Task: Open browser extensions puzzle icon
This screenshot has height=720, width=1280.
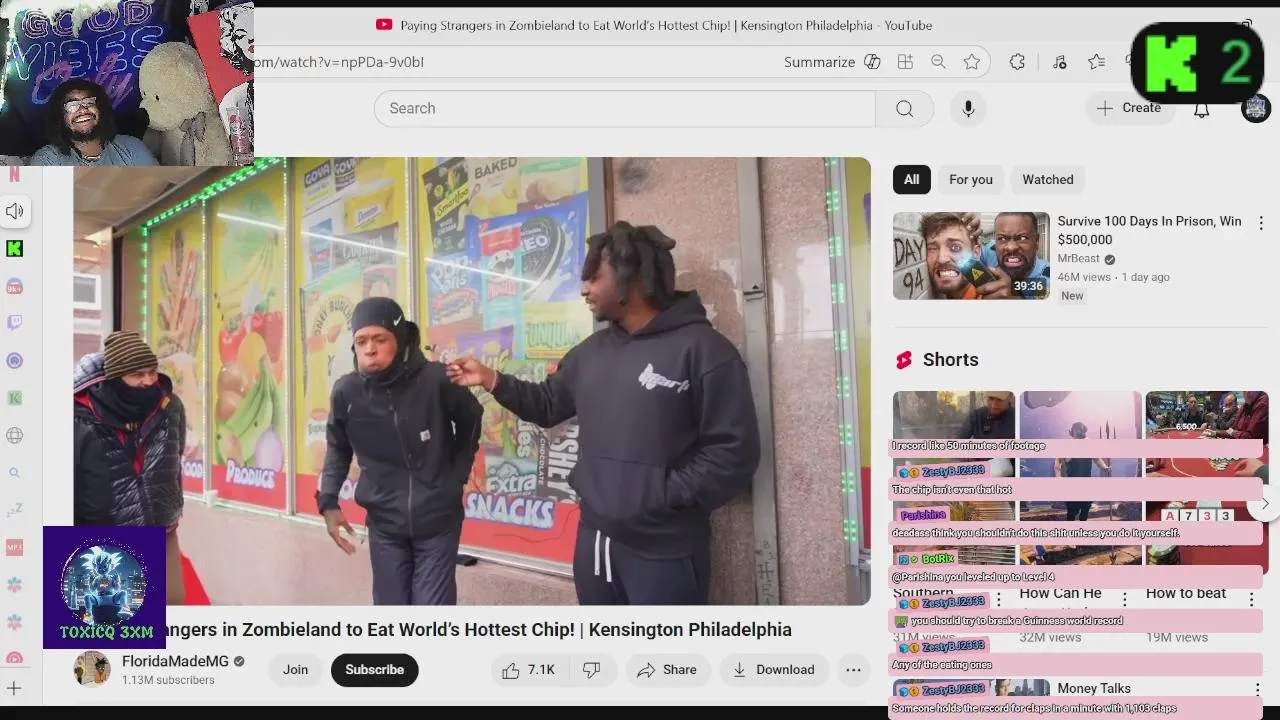Action: [1017, 62]
